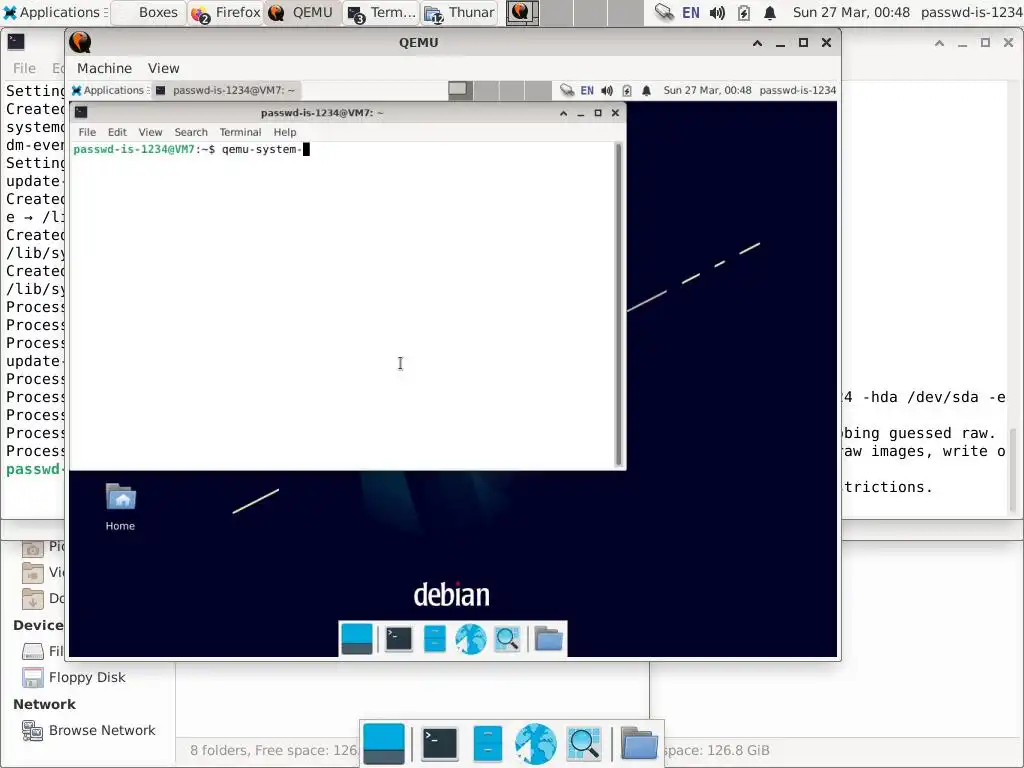Launch terminal from the host dock
Viewport: 1024px width, 768px height.
(439, 743)
